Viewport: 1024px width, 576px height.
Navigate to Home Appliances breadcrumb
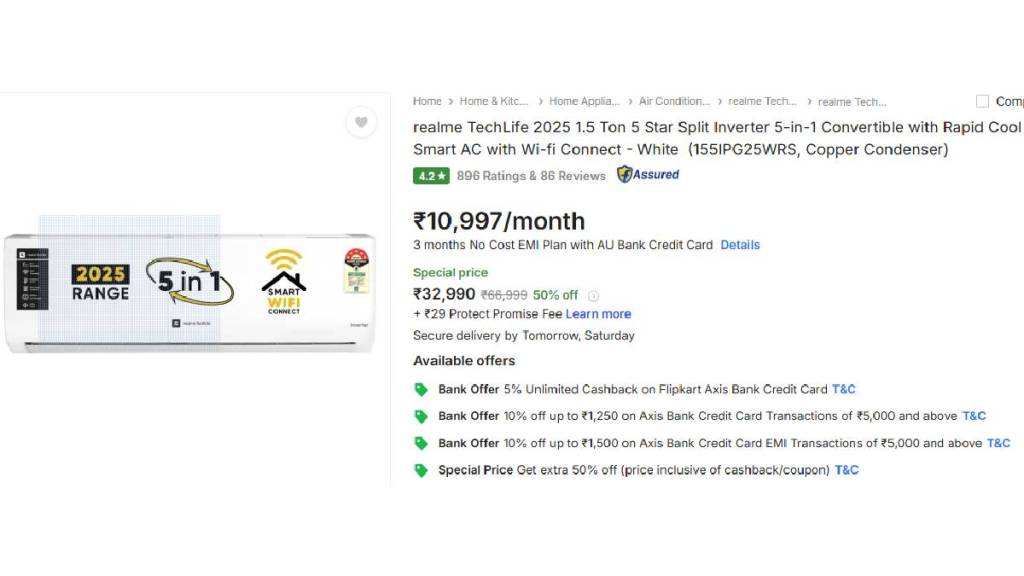[584, 101]
